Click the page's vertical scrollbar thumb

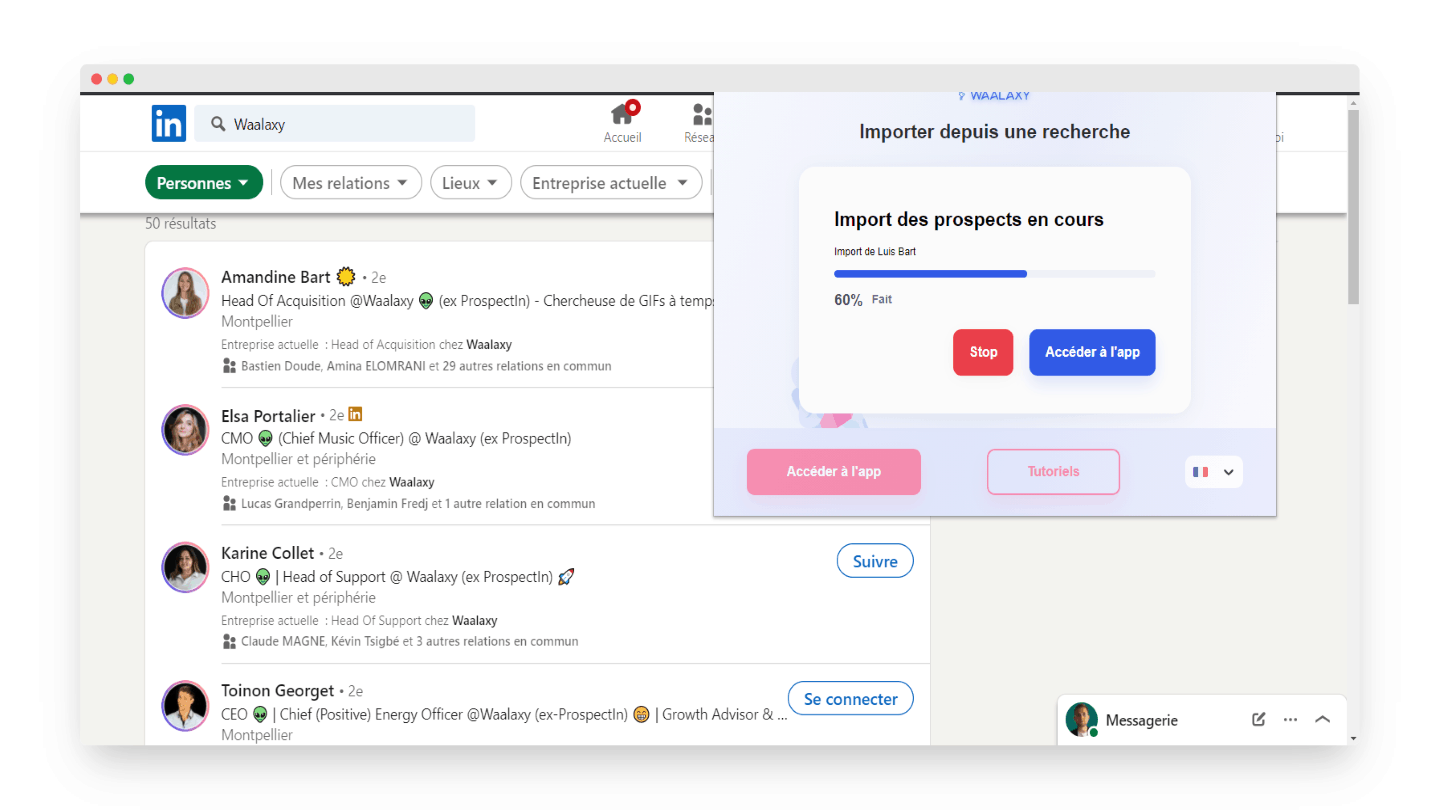(x=1353, y=207)
